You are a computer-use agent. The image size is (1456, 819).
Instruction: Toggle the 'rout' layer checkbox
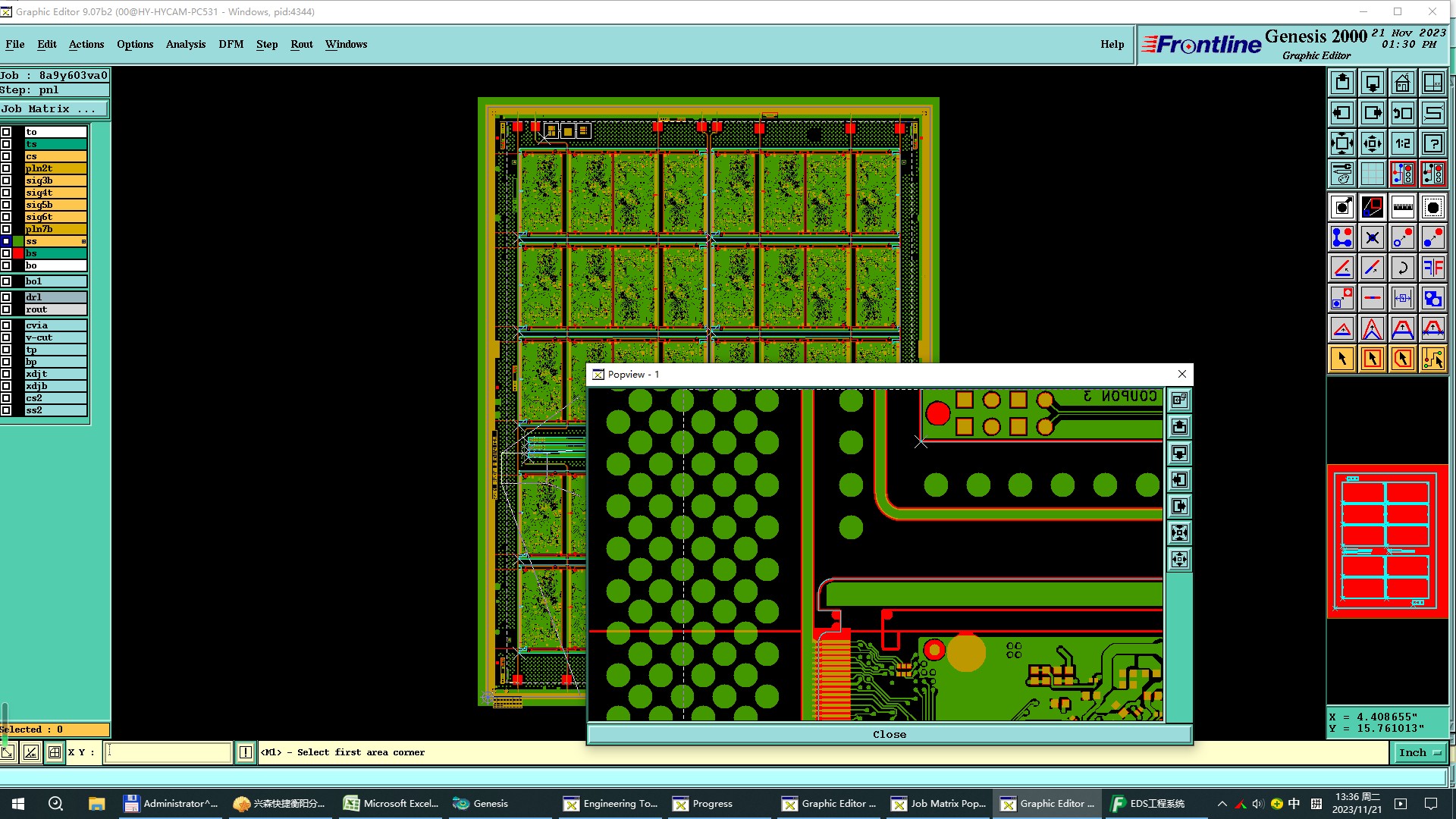[6, 309]
